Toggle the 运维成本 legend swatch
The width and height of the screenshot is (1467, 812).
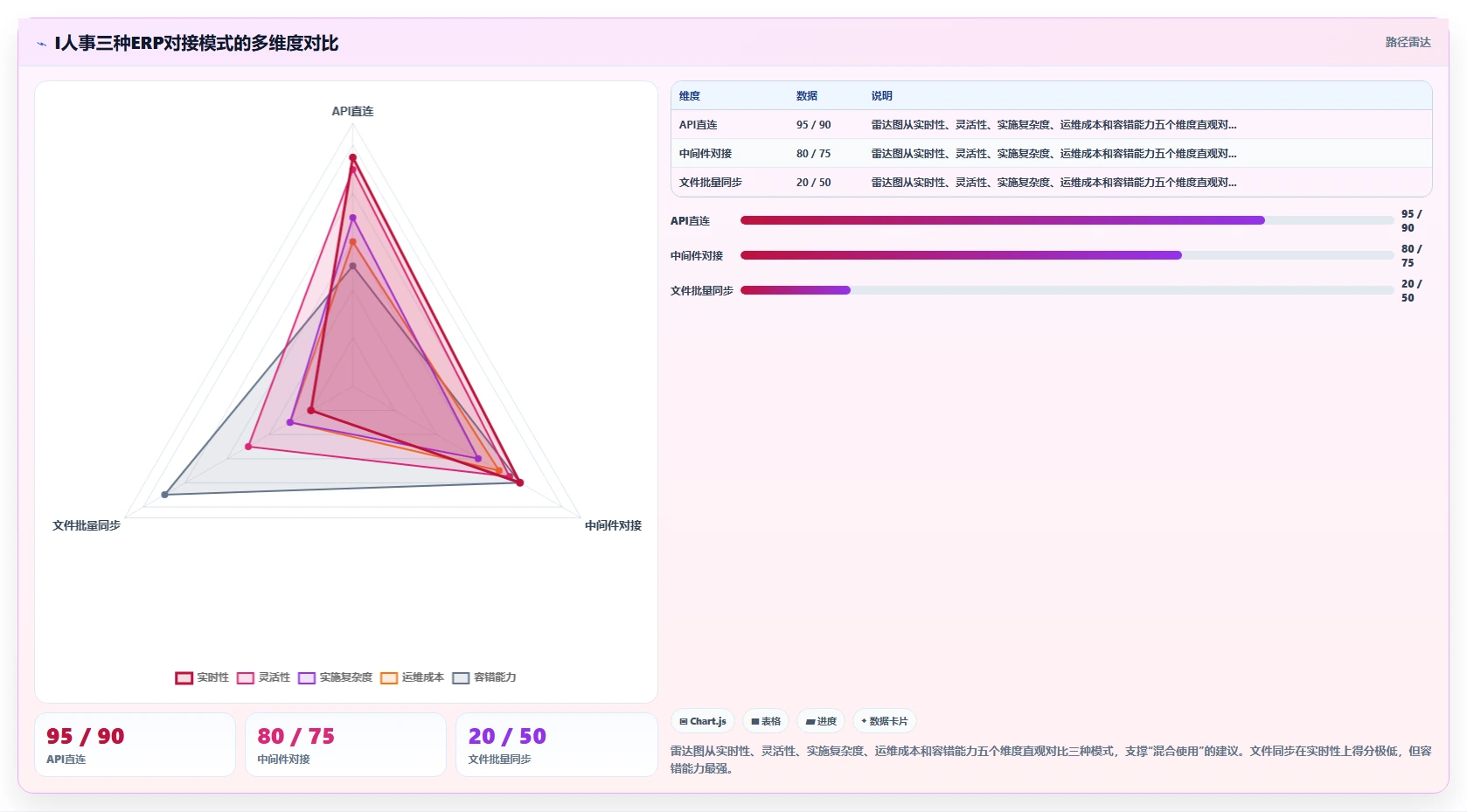(389, 677)
